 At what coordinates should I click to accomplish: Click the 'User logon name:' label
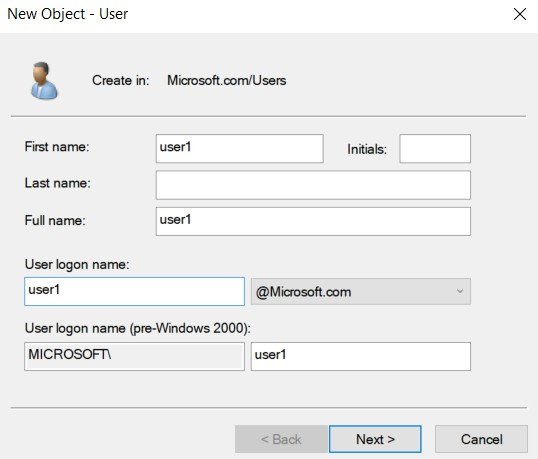tap(77, 264)
